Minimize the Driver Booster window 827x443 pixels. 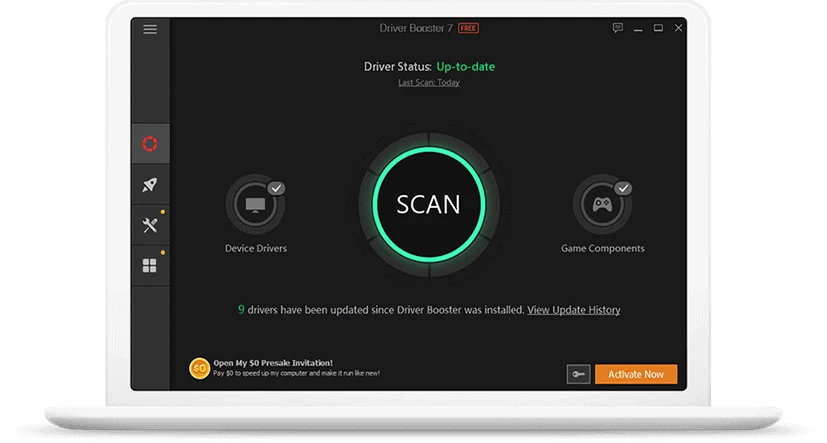(638, 28)
